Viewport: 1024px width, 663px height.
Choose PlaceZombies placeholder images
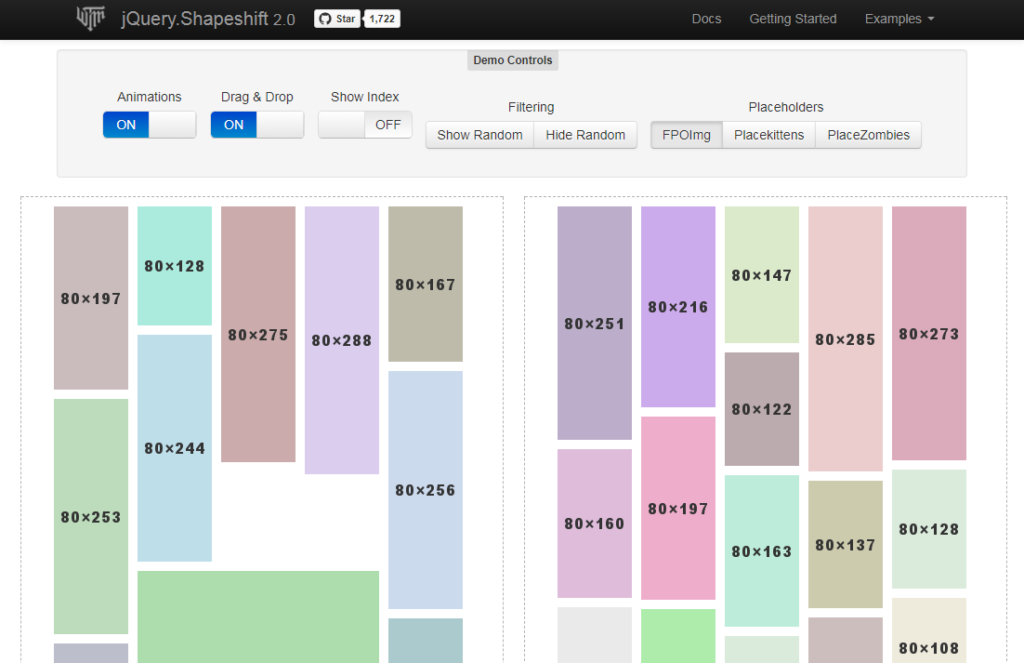pyautogui.click(x=868, y=135)
